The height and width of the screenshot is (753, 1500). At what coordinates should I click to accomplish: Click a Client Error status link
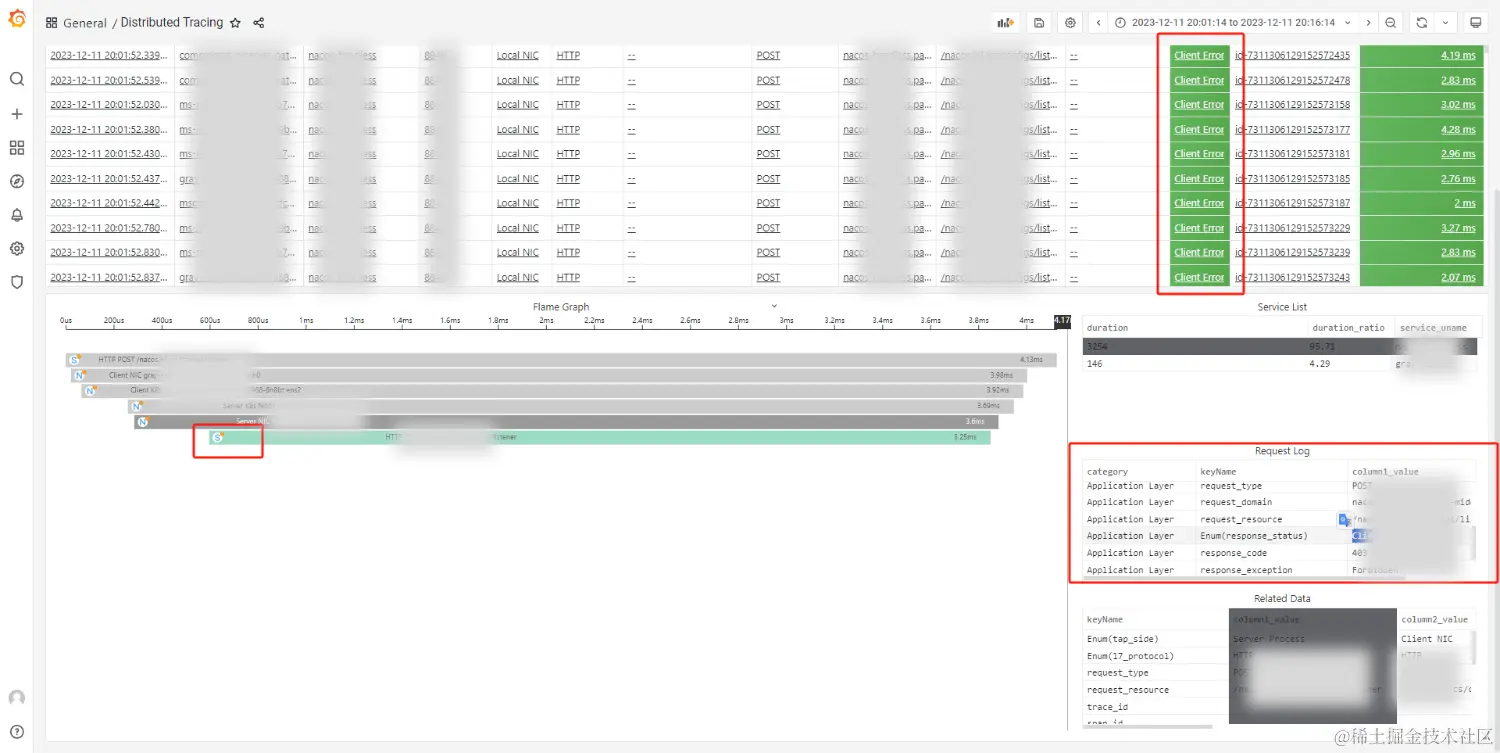coord(1199,55)
